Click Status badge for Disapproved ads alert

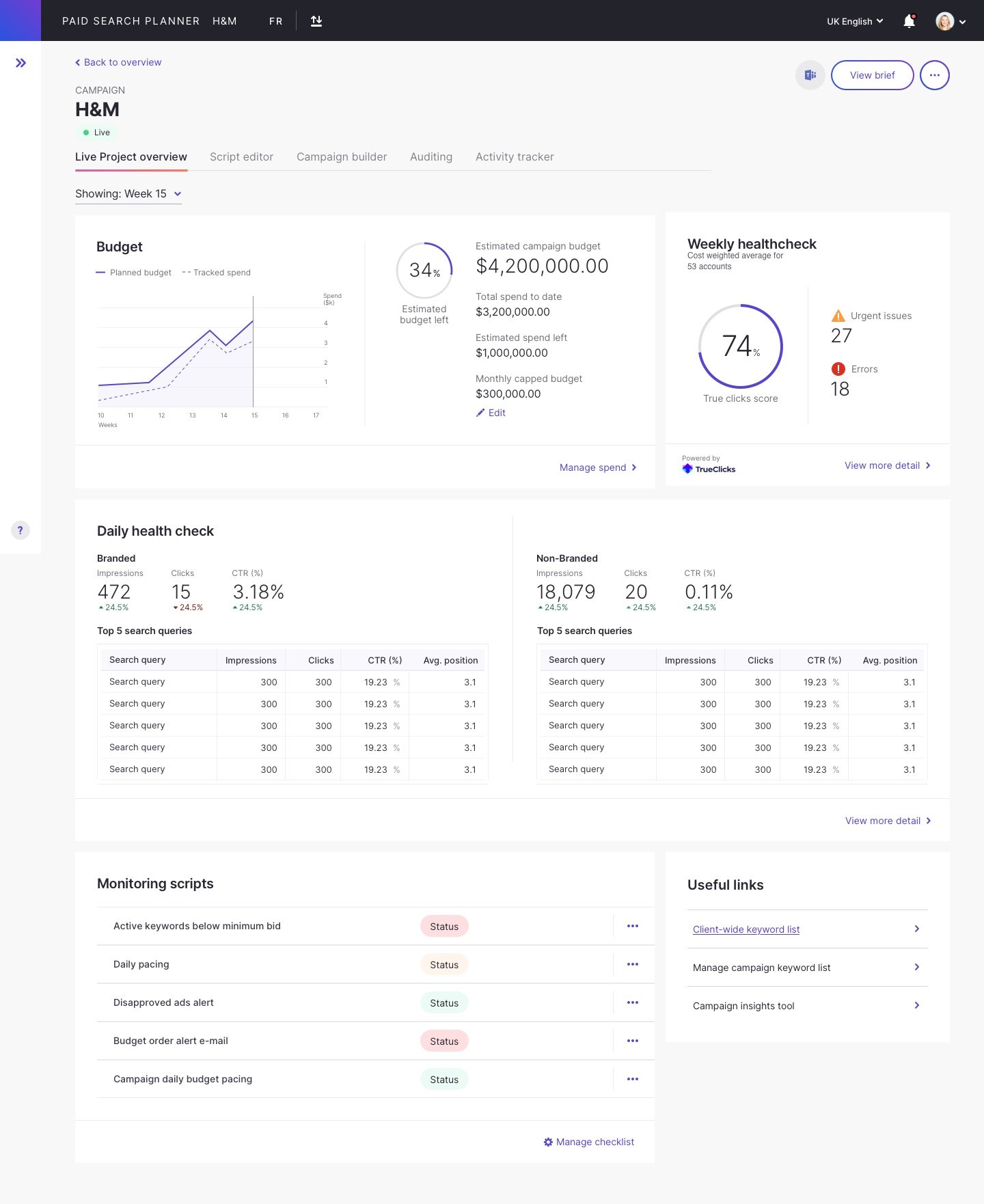[x=444, y=1003]
